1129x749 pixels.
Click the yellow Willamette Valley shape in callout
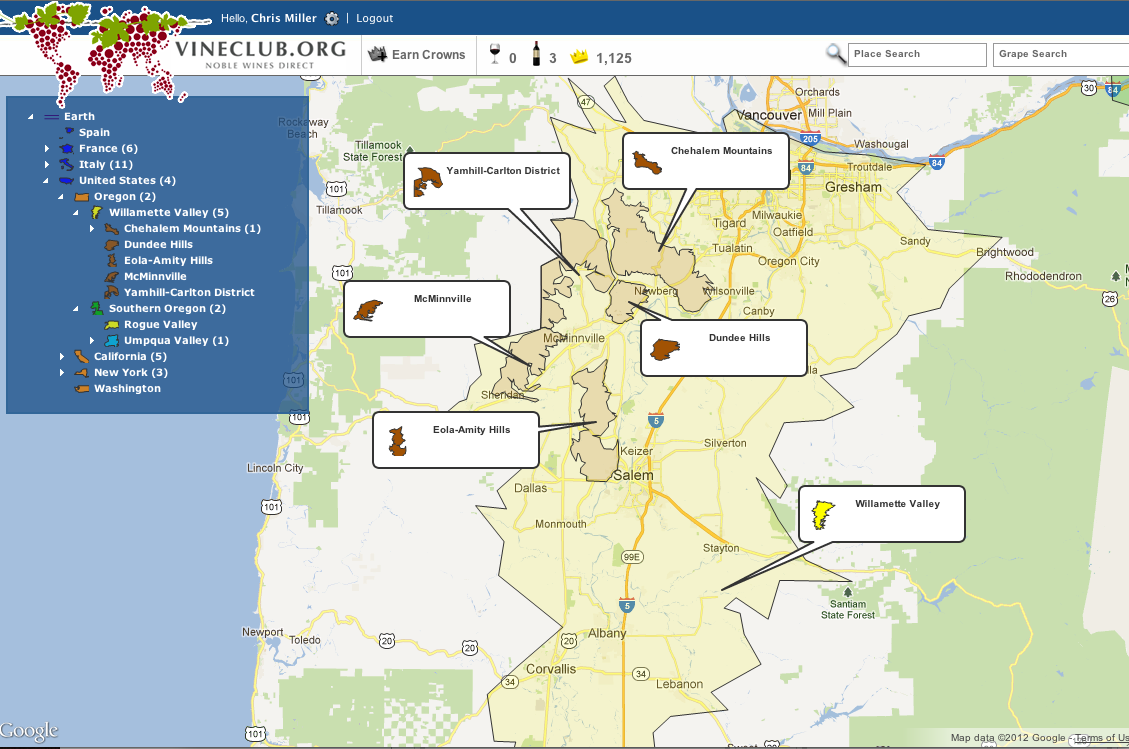[822, 514]
